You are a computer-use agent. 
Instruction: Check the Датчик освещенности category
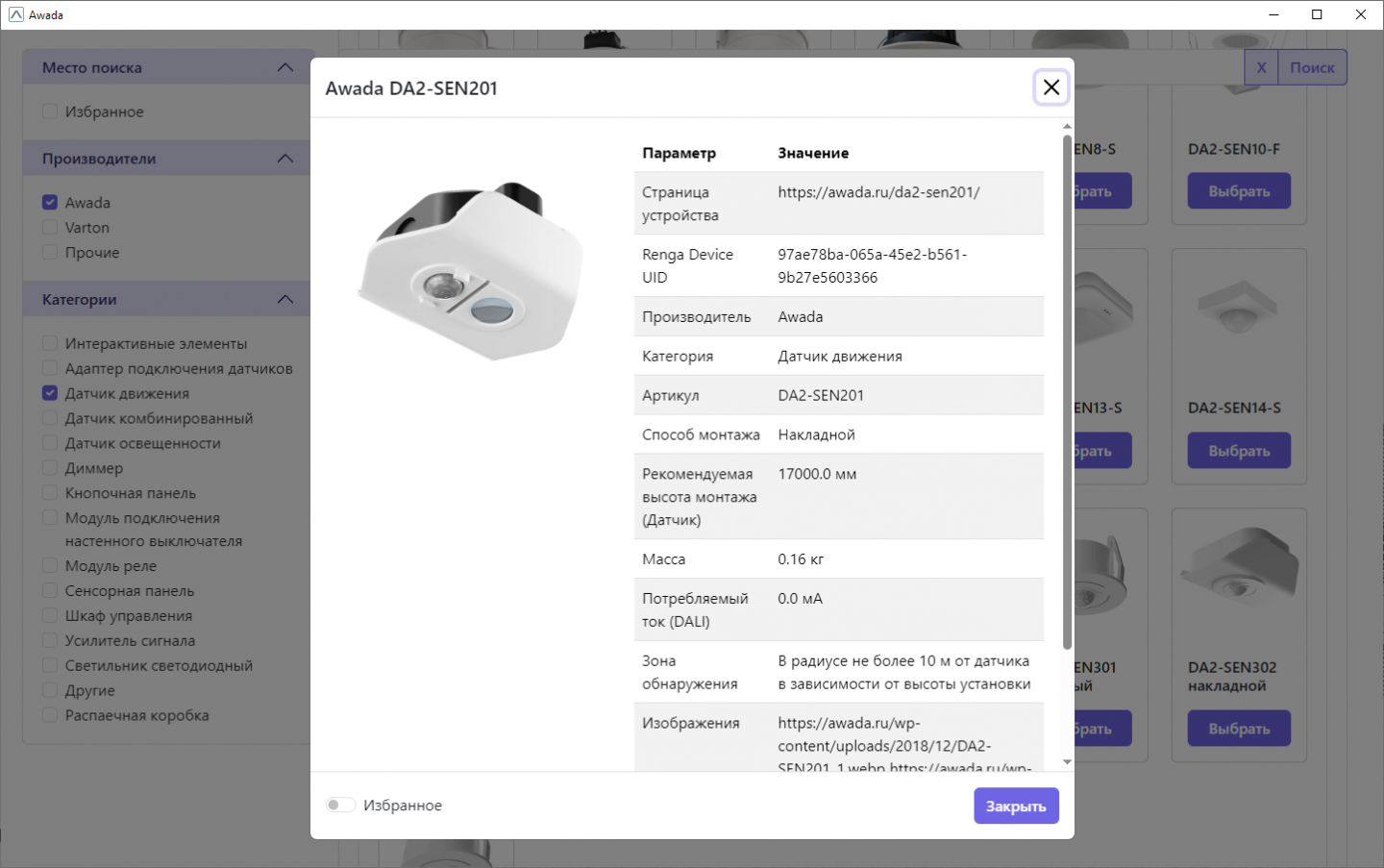50,443
